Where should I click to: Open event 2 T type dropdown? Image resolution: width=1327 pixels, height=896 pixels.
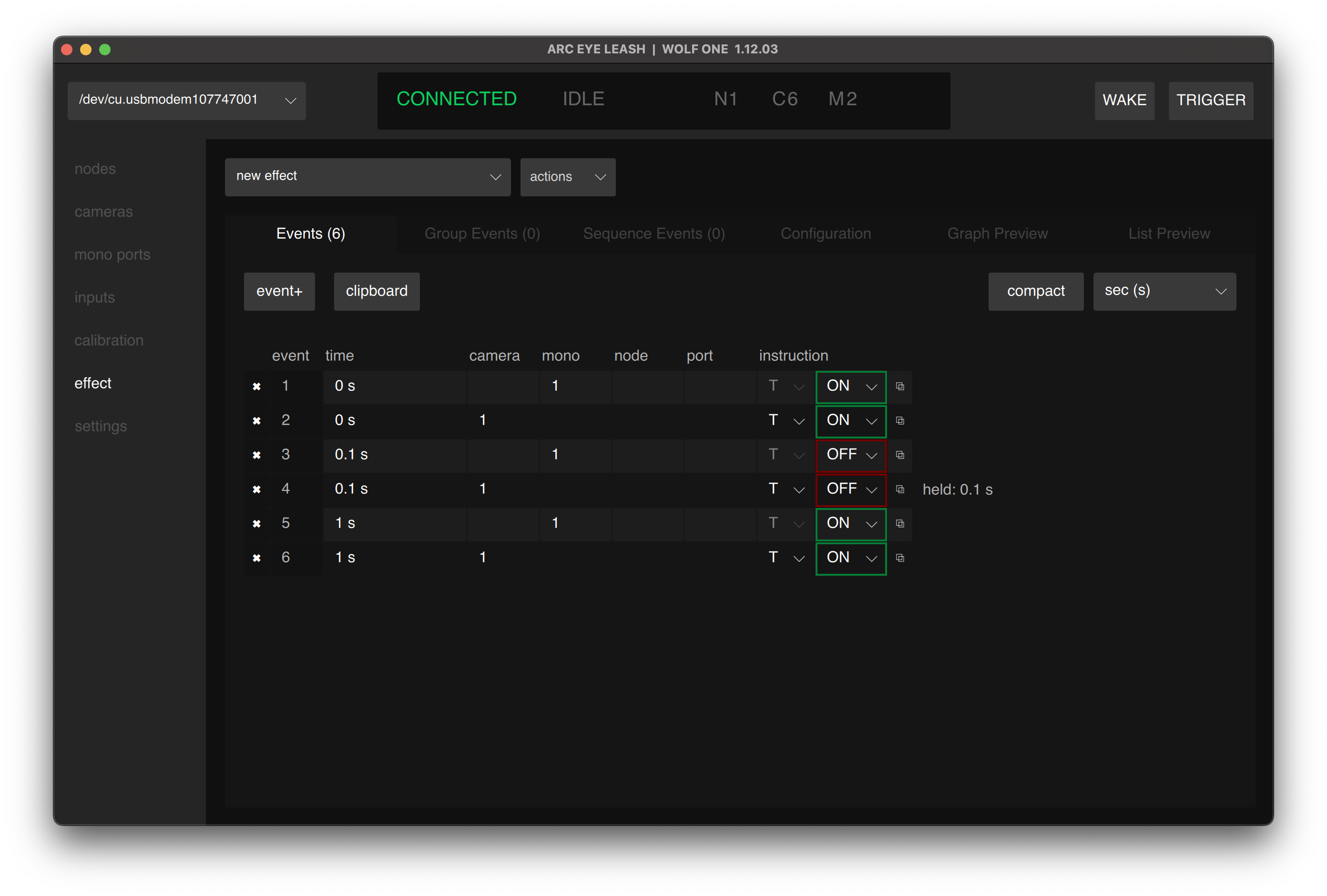click(786, 421)
